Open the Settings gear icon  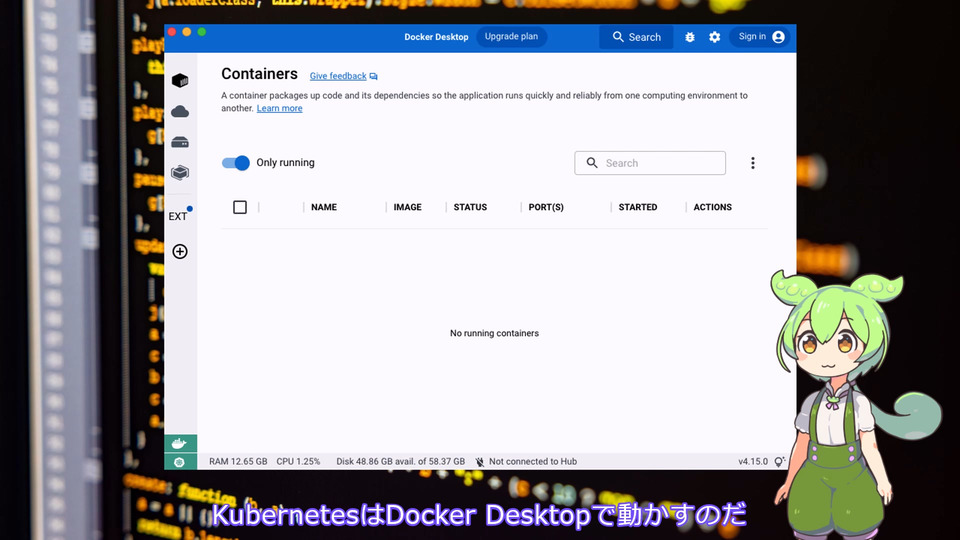pos(714,37)
